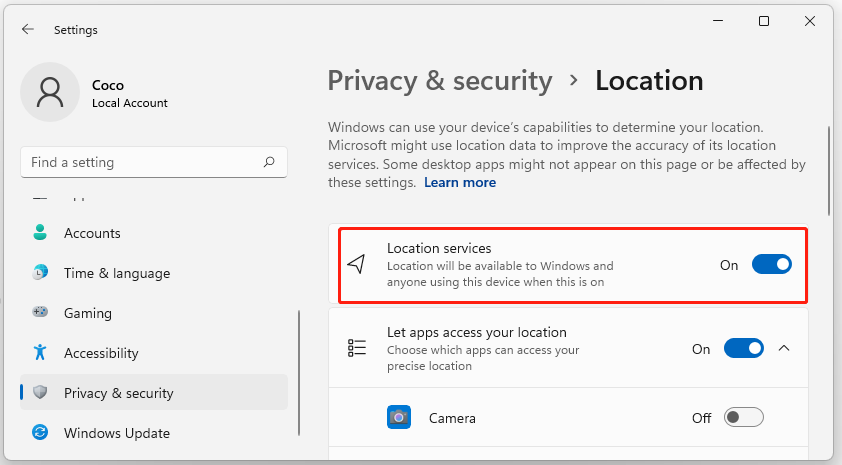Go back with the Settings back arrow
Screen dimensions: 842x465
pos(28,30)
